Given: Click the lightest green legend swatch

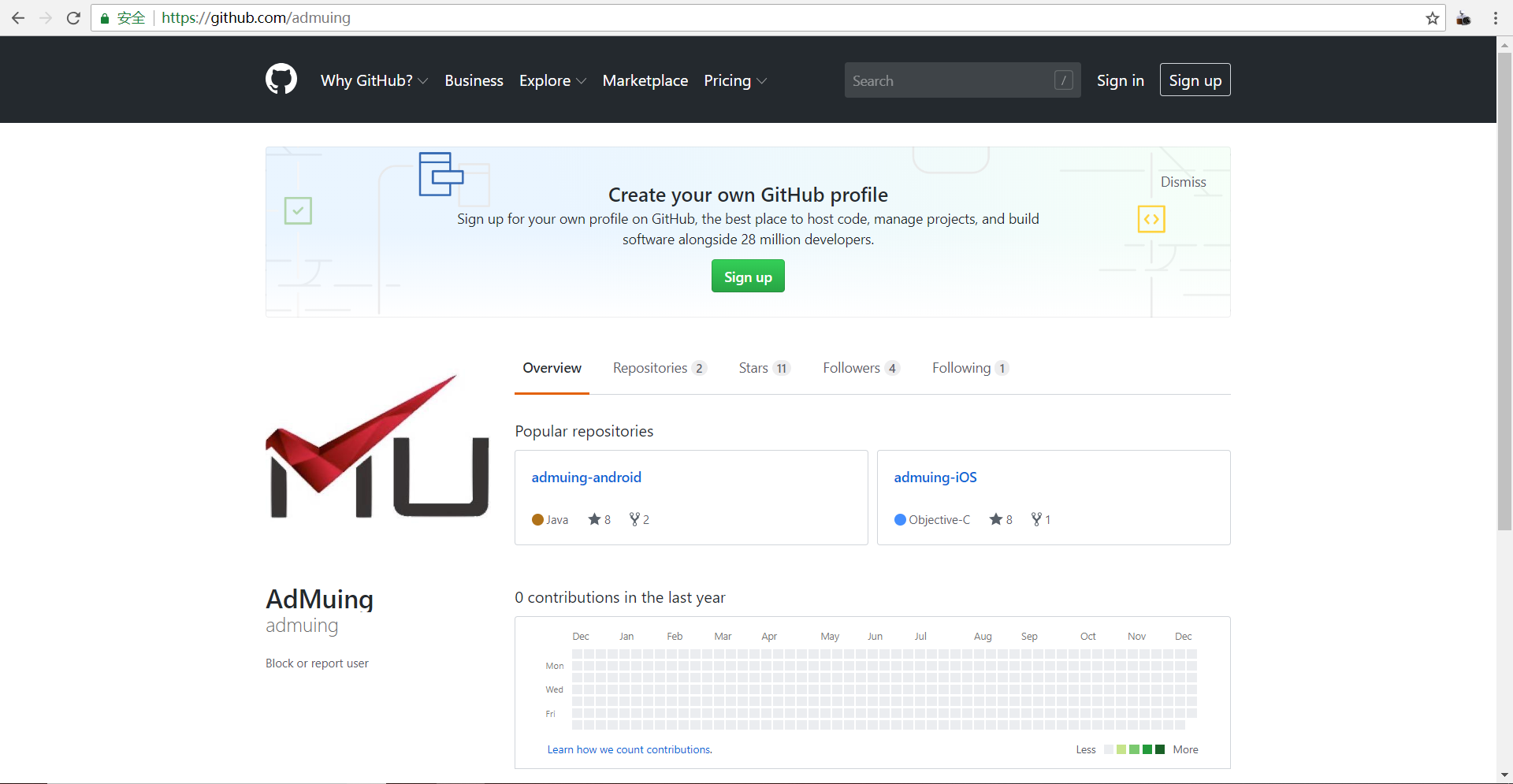Looking at the screenshot, I should (1121, 749).
